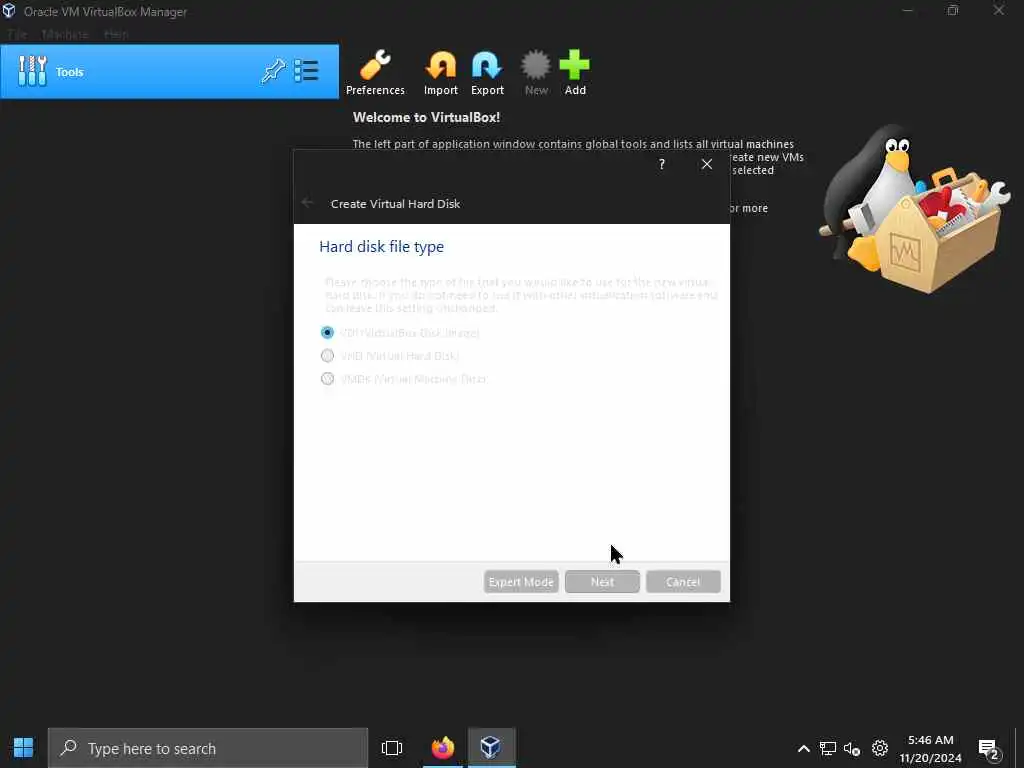Open the Machine menu
The height and width of the screenshot is (768, 1024).
point(65,34)
